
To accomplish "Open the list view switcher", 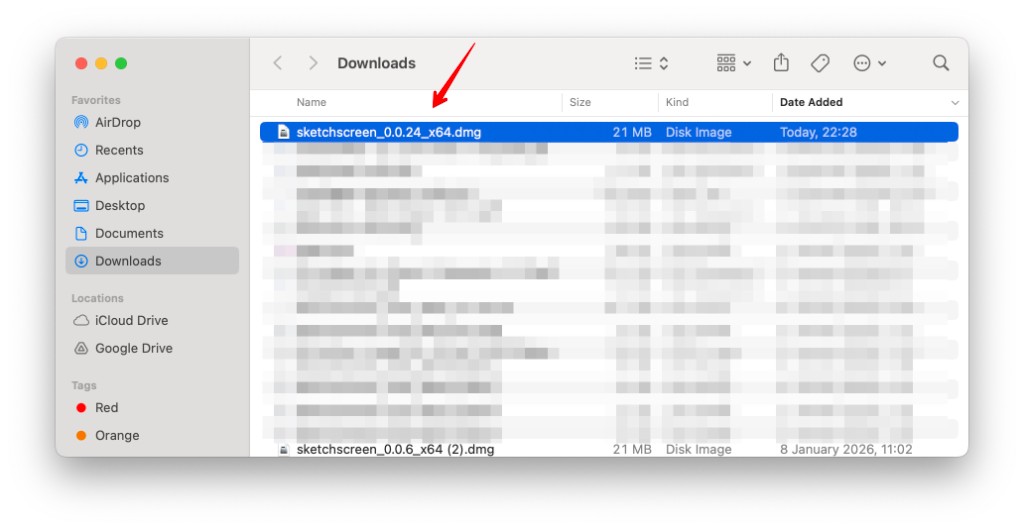I will click(651, 63).
